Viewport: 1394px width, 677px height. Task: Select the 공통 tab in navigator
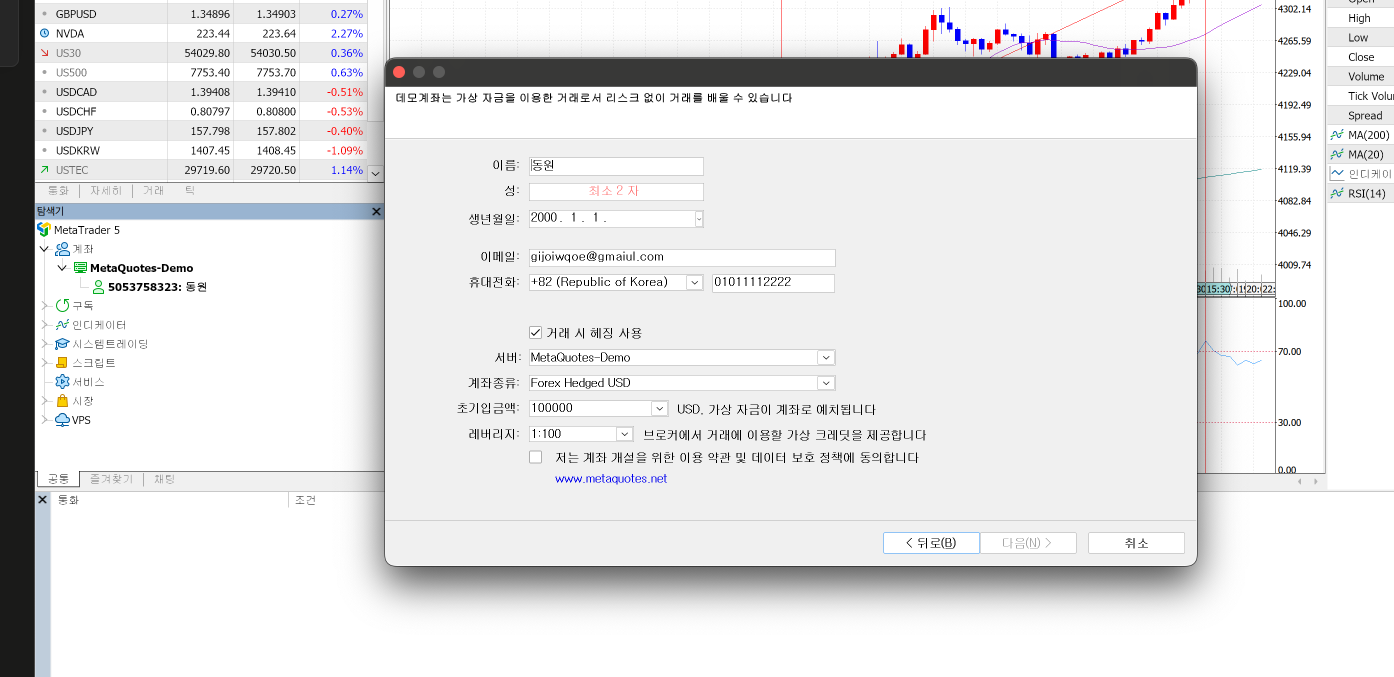click(x=58, y=479)
